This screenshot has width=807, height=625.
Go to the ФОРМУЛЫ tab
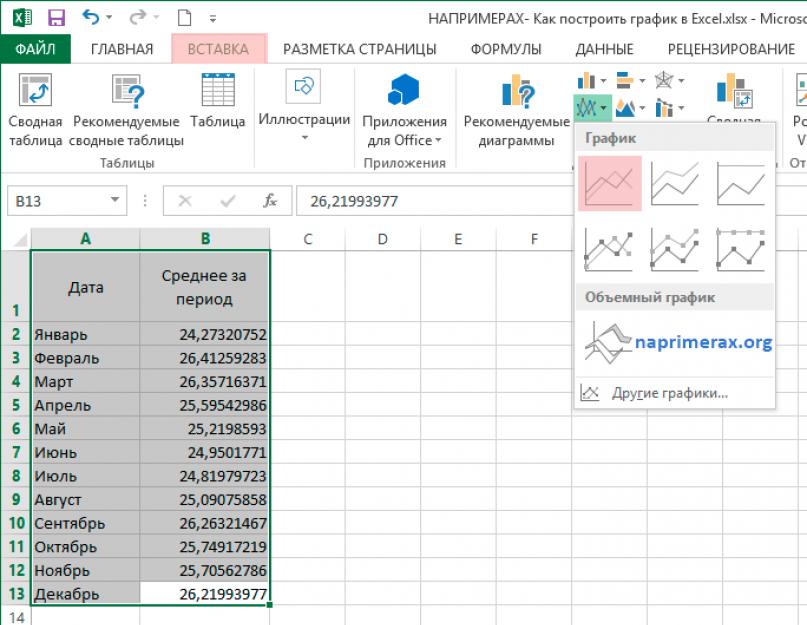506,49
